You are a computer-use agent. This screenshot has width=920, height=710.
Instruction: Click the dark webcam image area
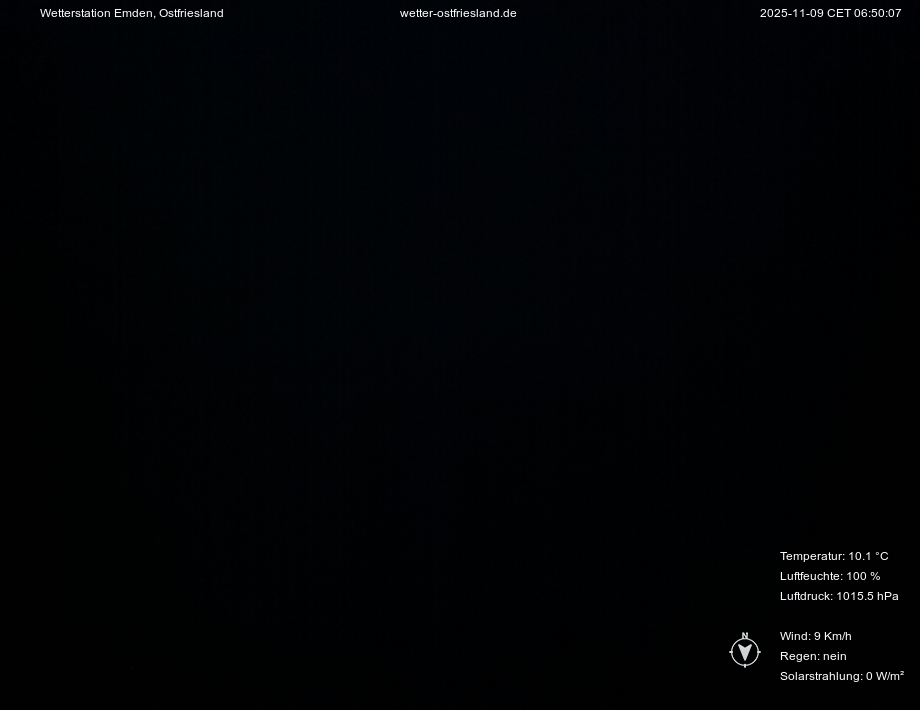pos(400,350)
